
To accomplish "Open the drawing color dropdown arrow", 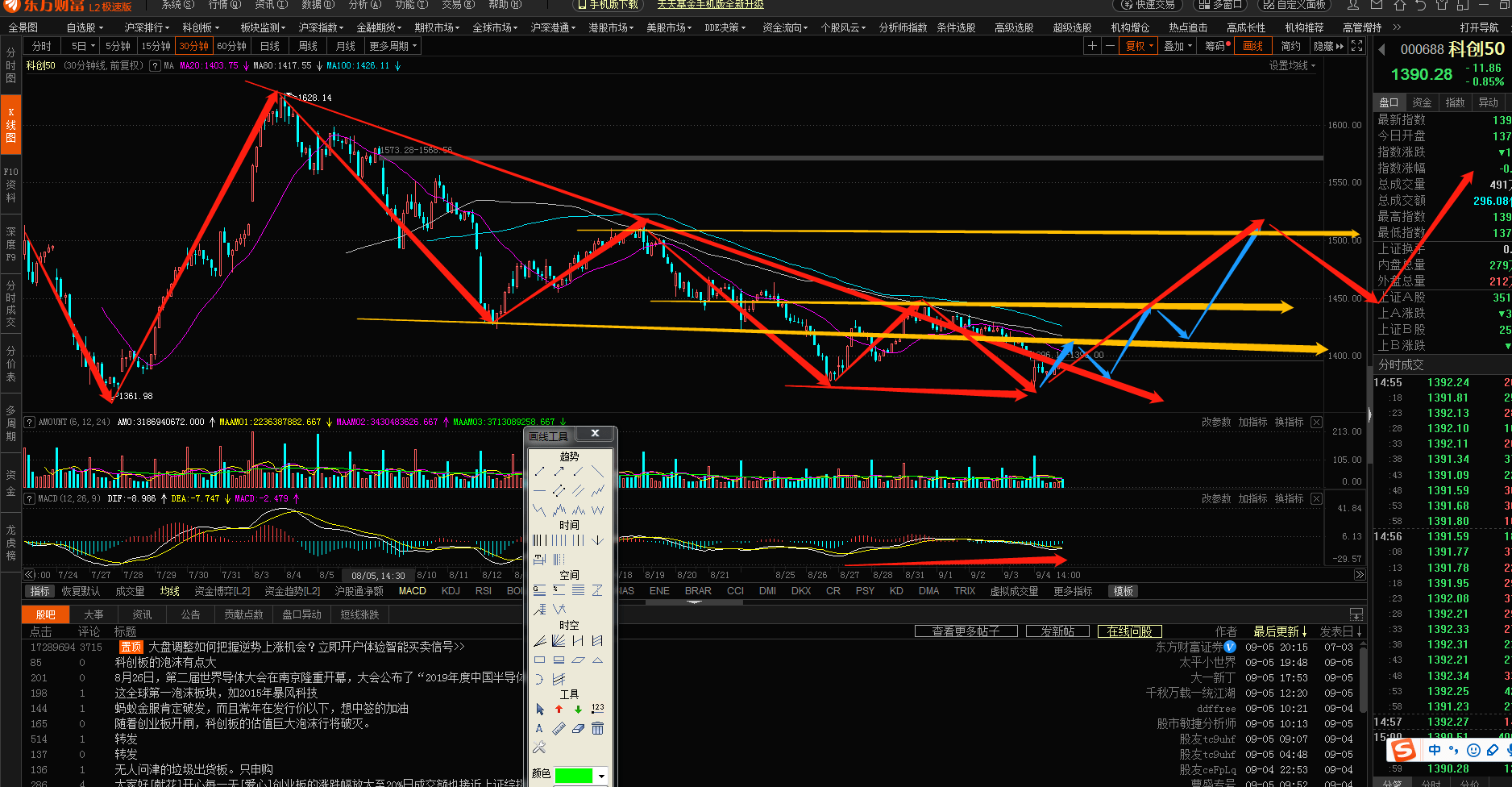I will (x=601, y=776).
